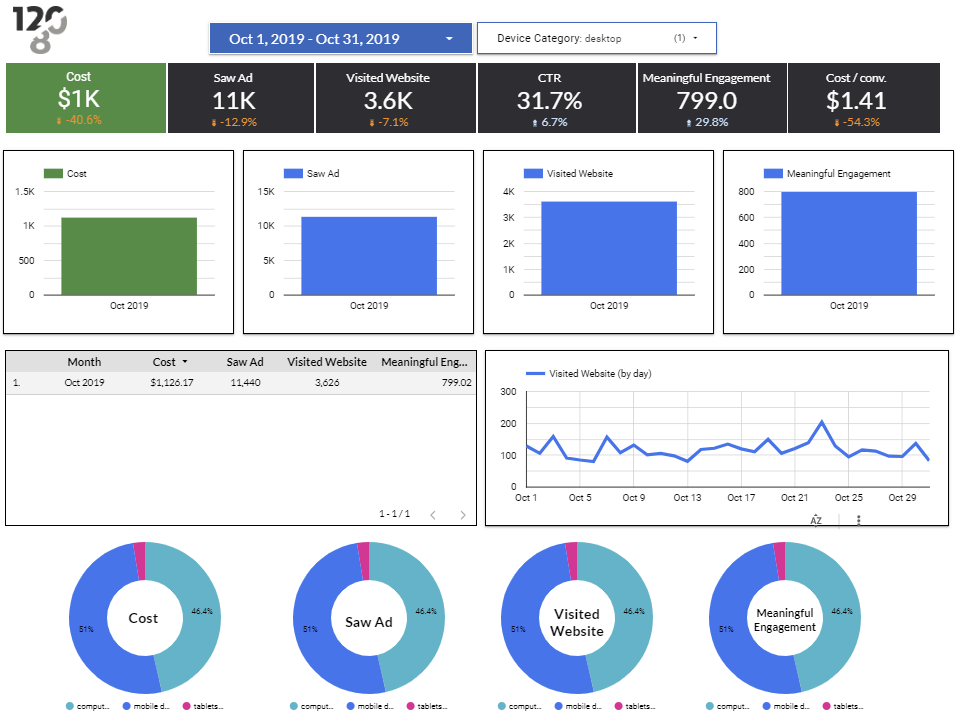The height and width of the screenshot is (716, 955).
Task: Click the Month column header in the table
Action: click(84, 362)
